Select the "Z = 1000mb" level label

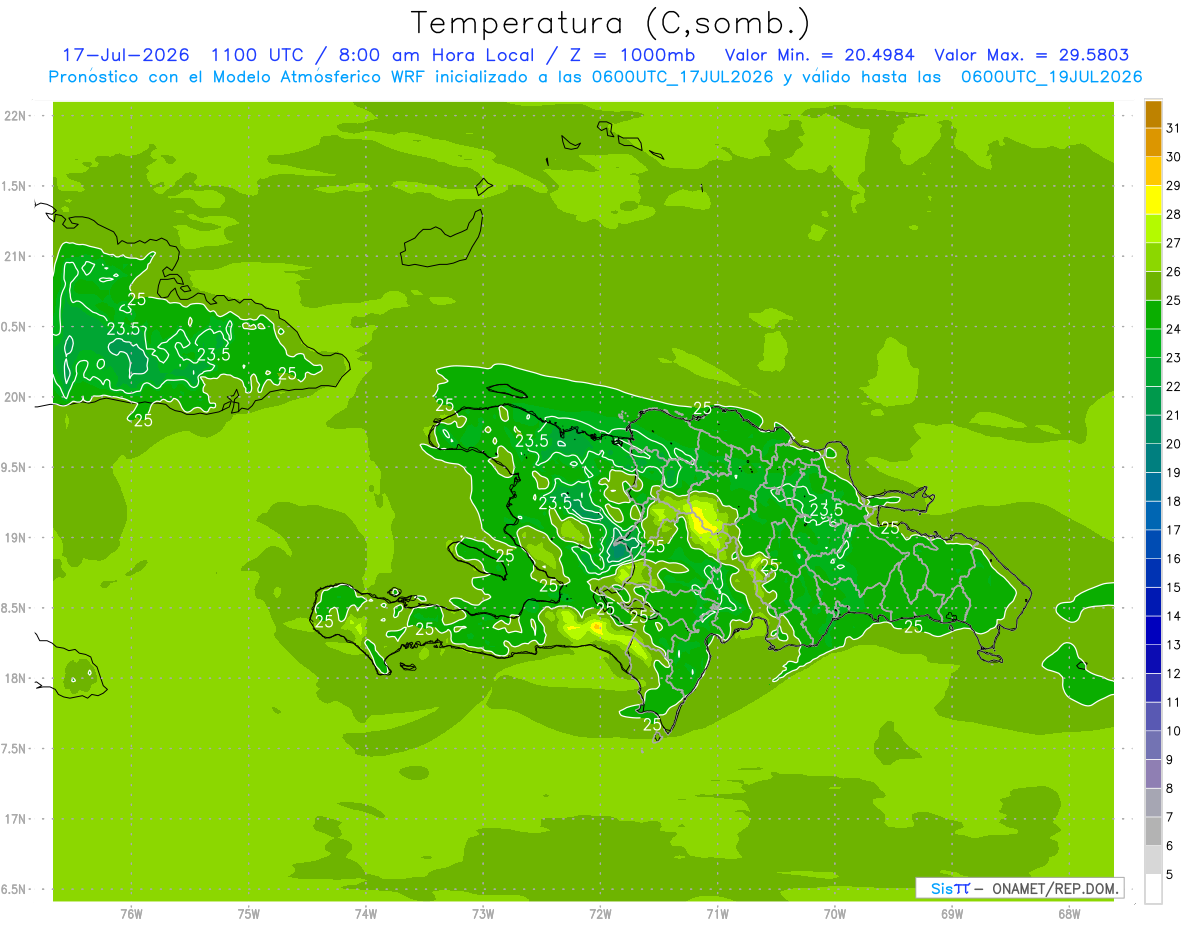click(635, 56)
